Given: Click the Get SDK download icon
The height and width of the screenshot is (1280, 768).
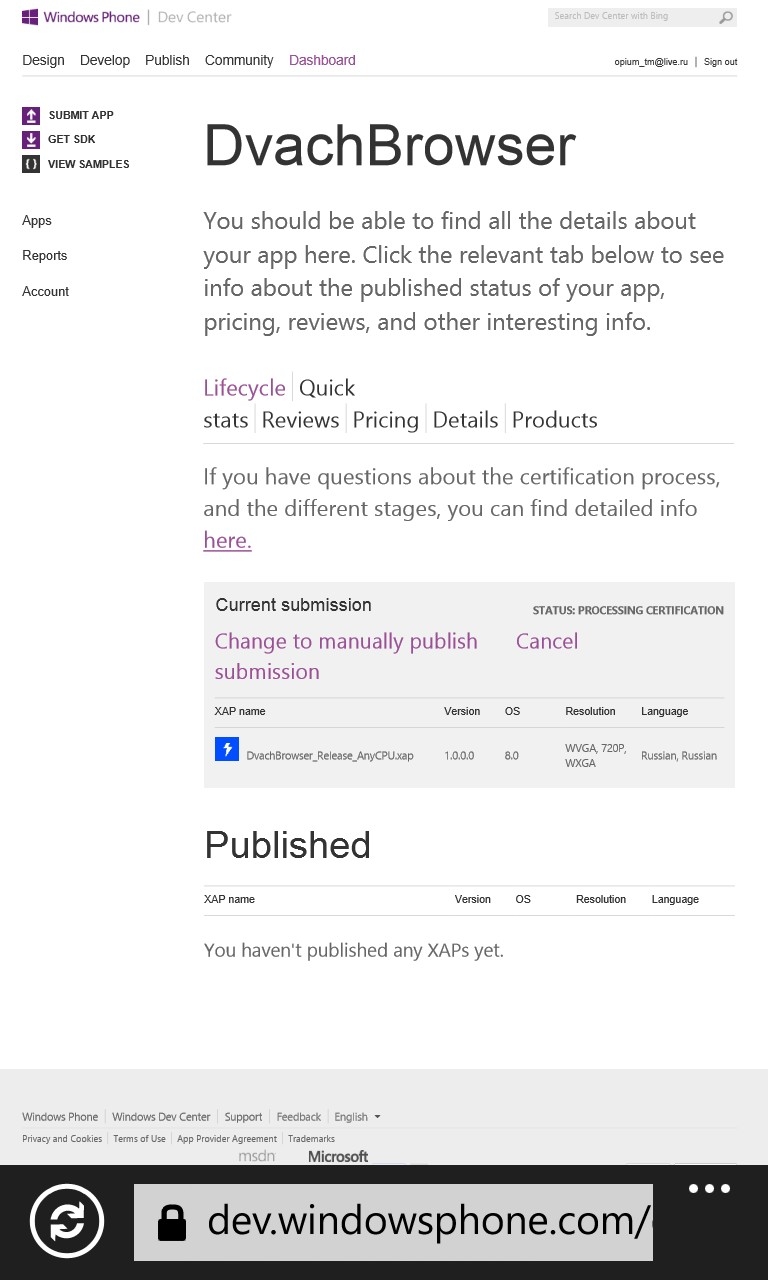Looking at the screenshot, I should (x=31, y=140).
